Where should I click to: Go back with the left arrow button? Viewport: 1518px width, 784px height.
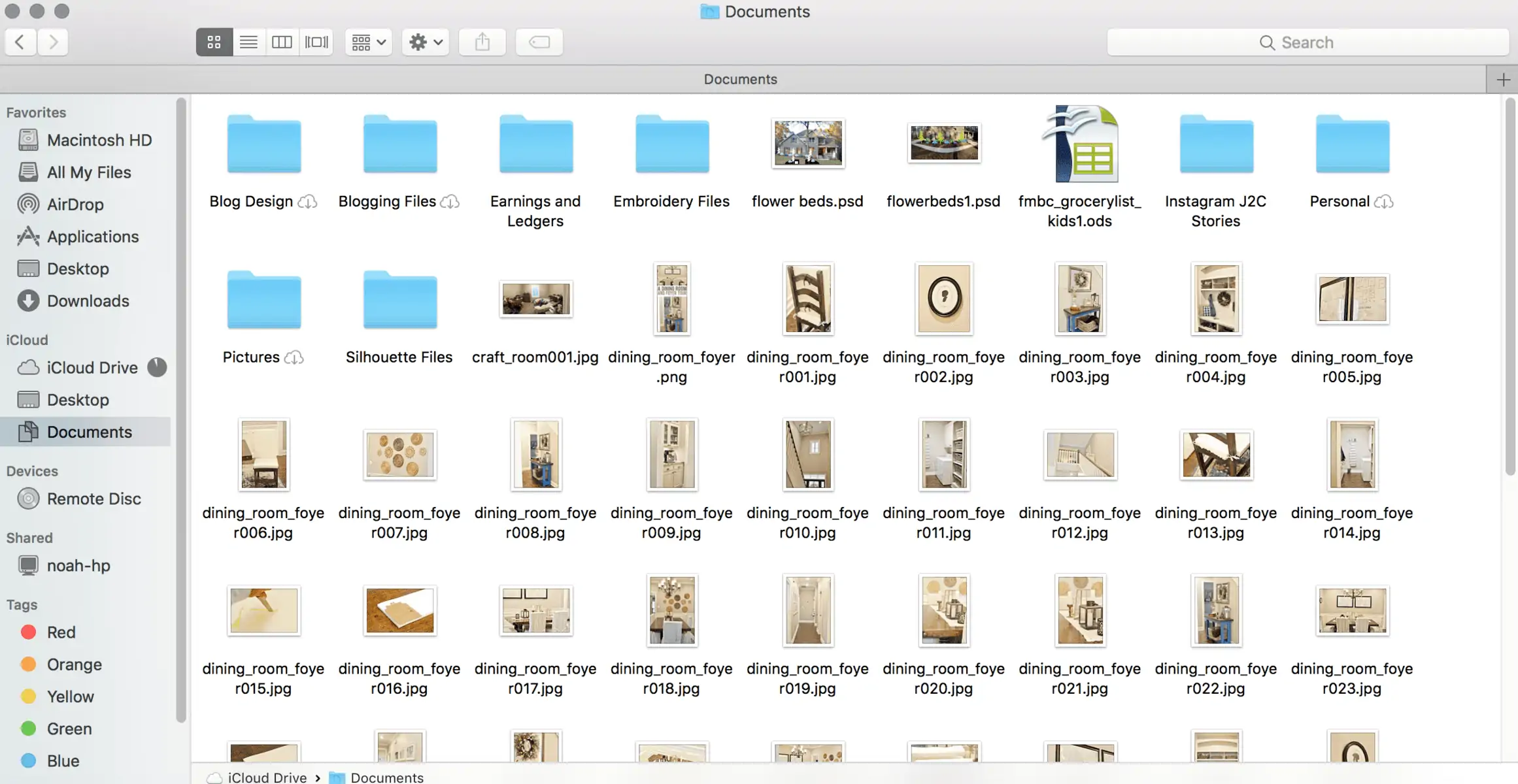click(20, 42)
